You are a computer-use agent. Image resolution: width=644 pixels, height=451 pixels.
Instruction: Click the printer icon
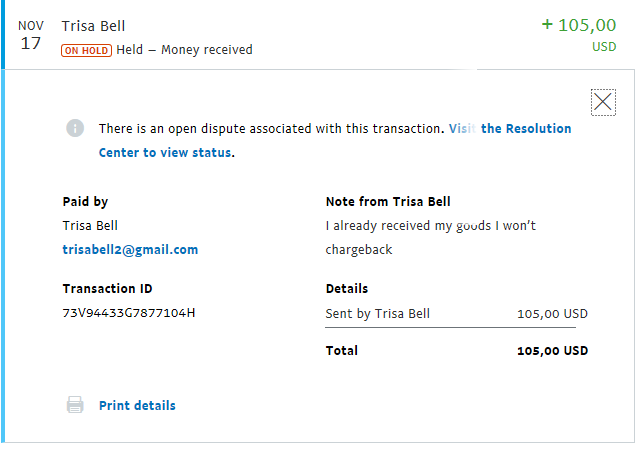point(75,405)
